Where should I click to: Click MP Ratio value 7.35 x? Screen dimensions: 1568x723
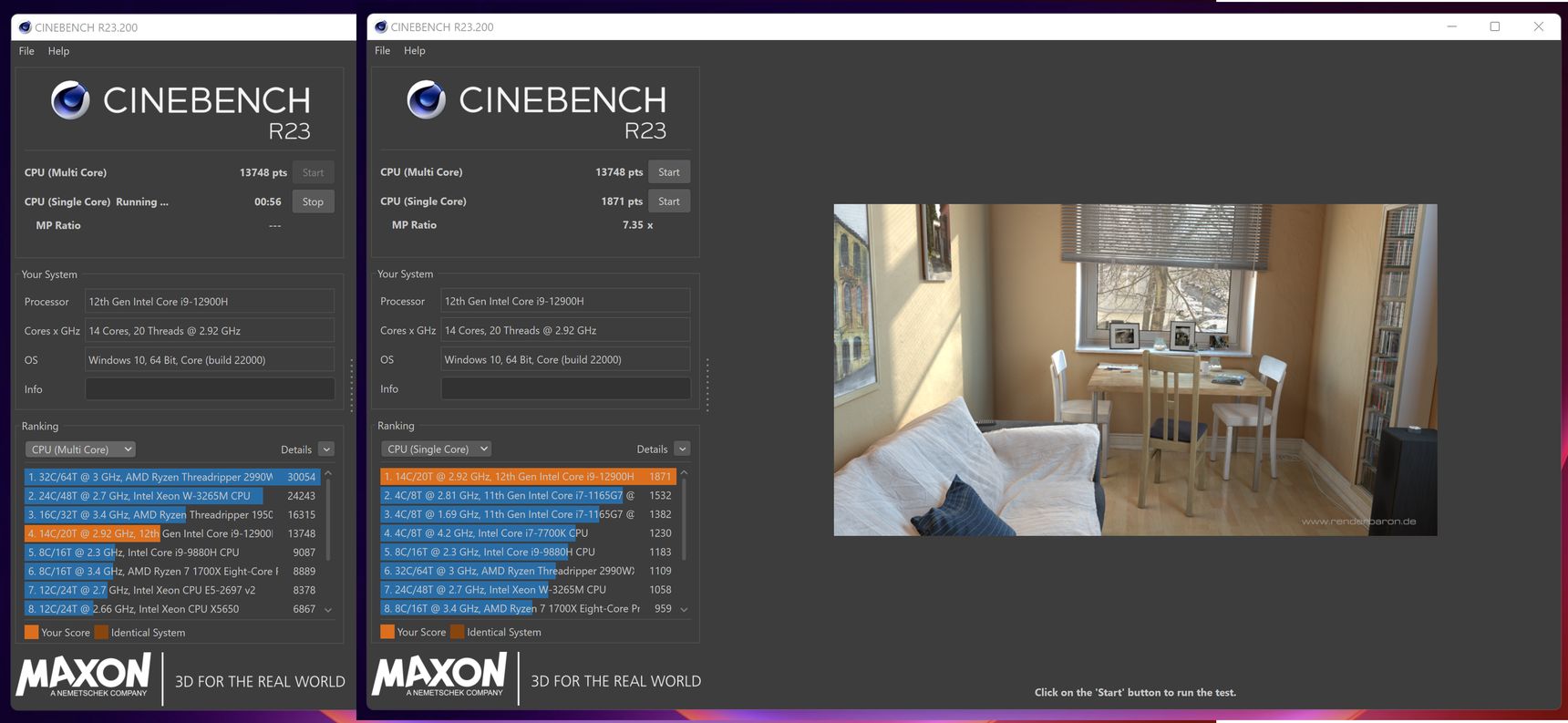click(637, 224)
